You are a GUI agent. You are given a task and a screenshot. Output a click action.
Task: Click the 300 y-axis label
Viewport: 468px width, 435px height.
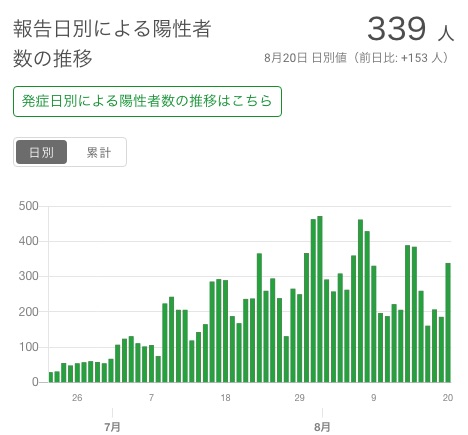pos(29,276)
